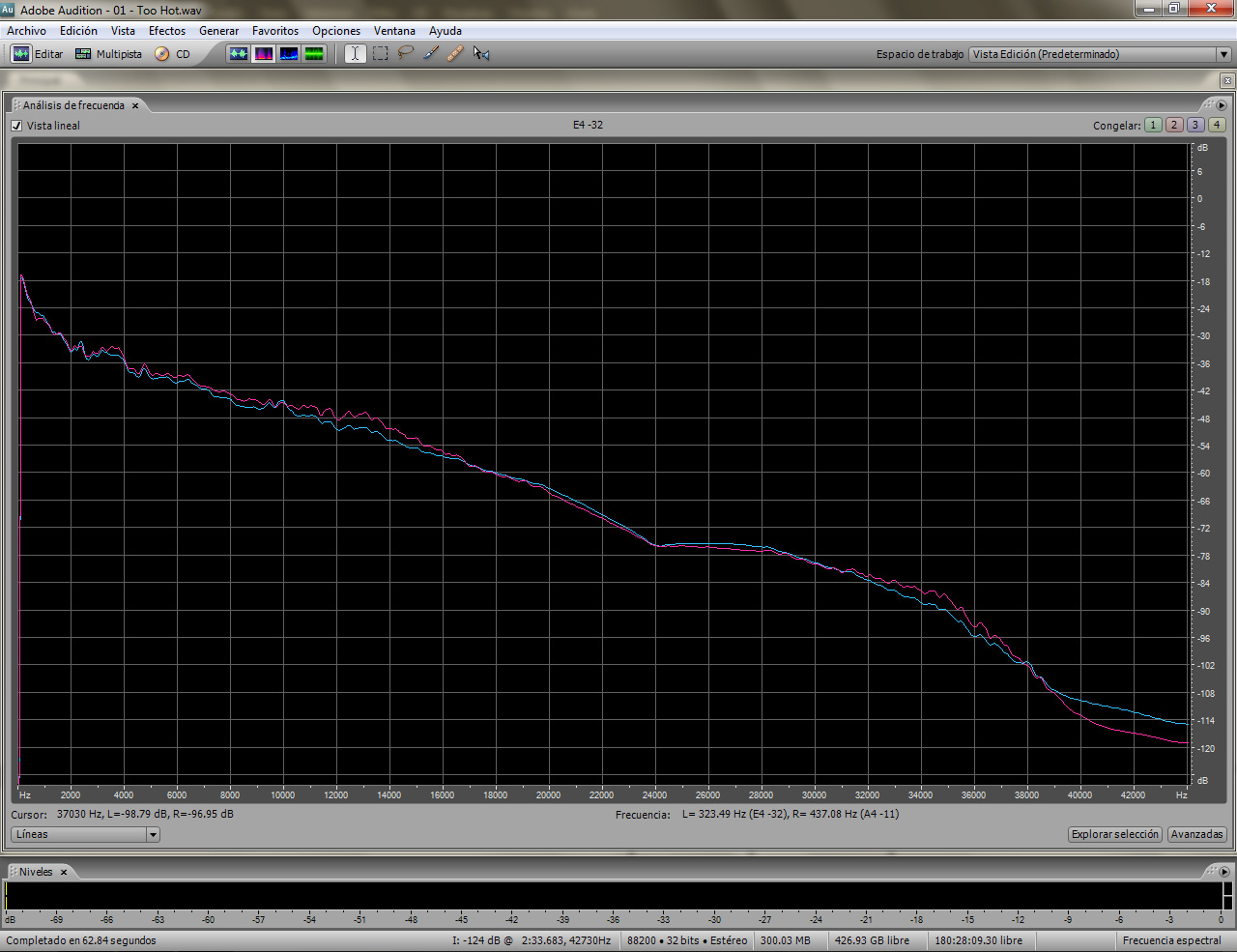Toggle Congelar hold button 2
This screenshot has height=952, width=1237.
click(1174, 125)
